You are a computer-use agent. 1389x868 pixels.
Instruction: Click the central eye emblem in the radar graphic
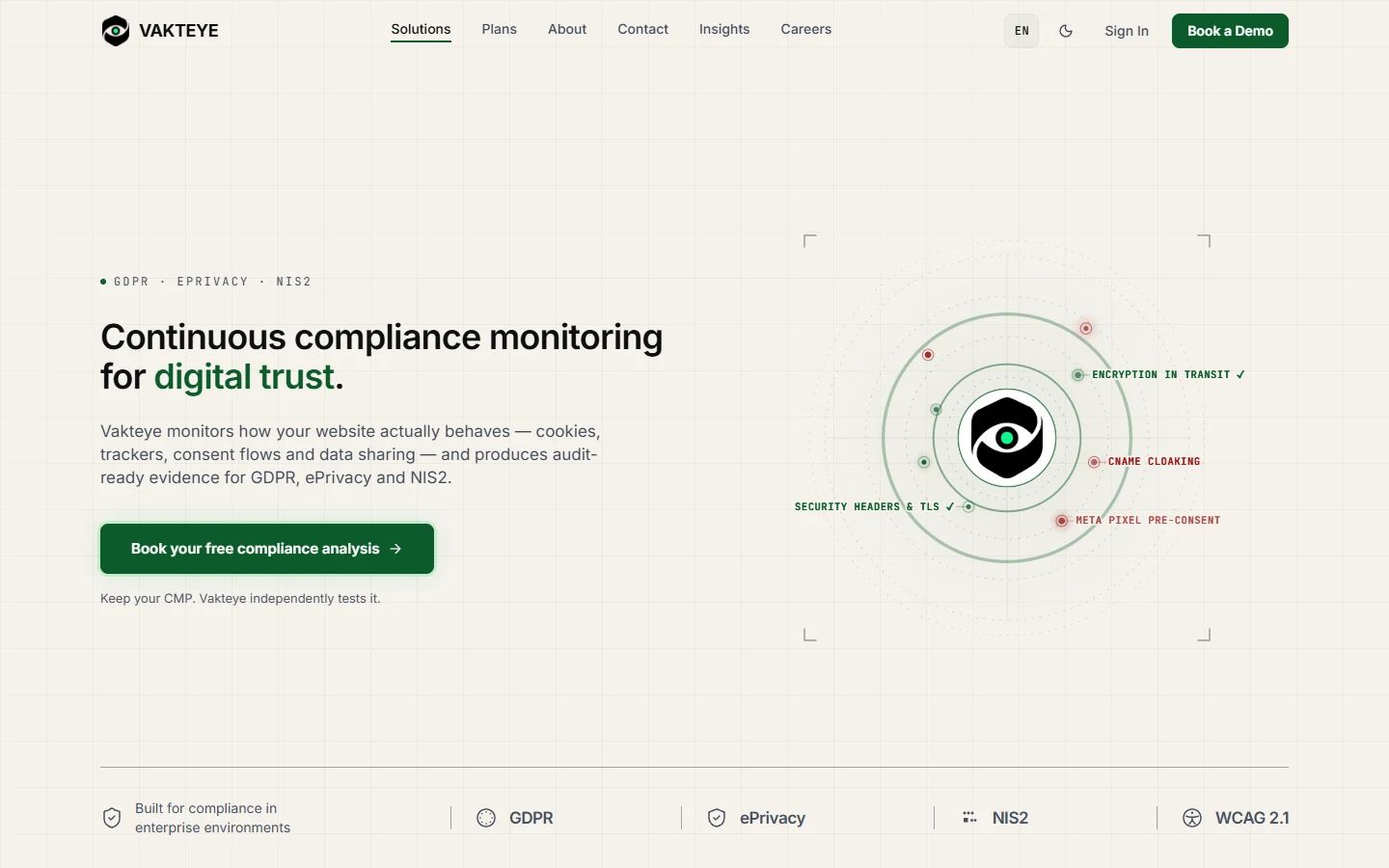pyautogui.click(x=1007, y=438)
